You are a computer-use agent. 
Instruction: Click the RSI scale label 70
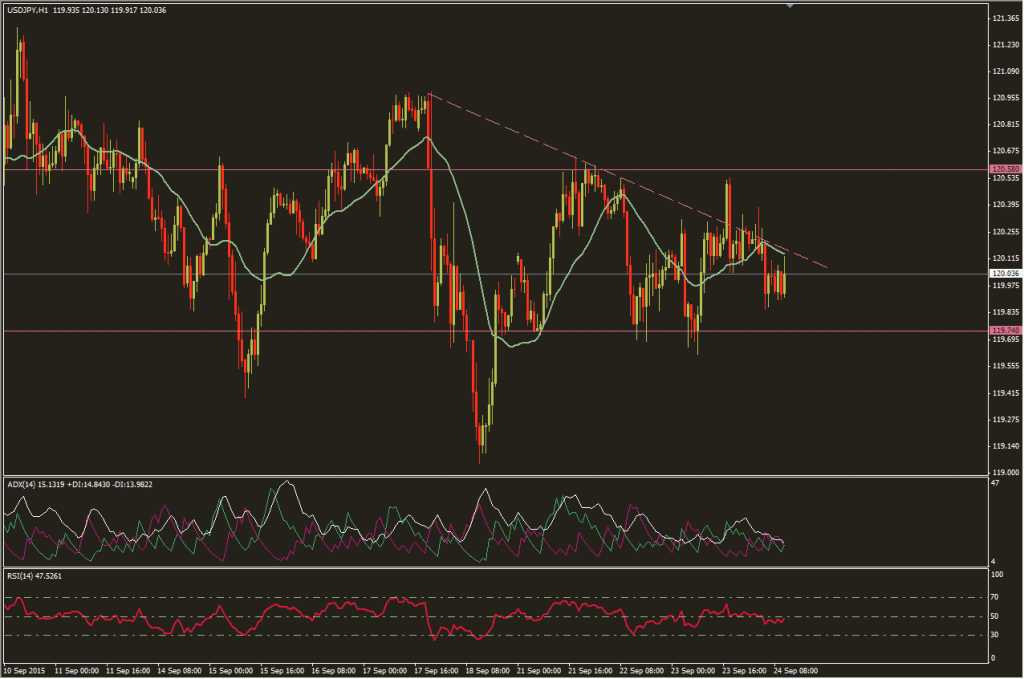pos(995,597)
